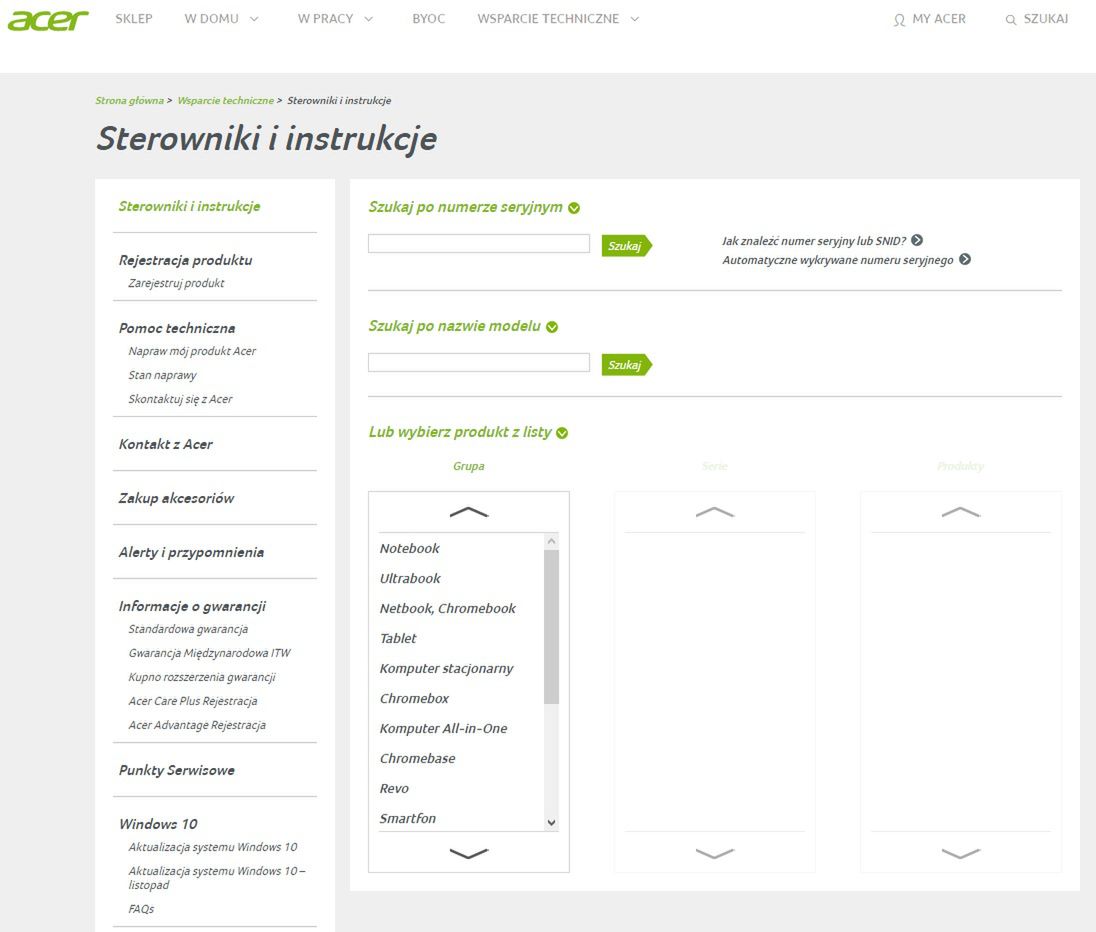Click the down chevron in Serie column
Viewport: 1096px width, 932px height.
click(715, 852)
